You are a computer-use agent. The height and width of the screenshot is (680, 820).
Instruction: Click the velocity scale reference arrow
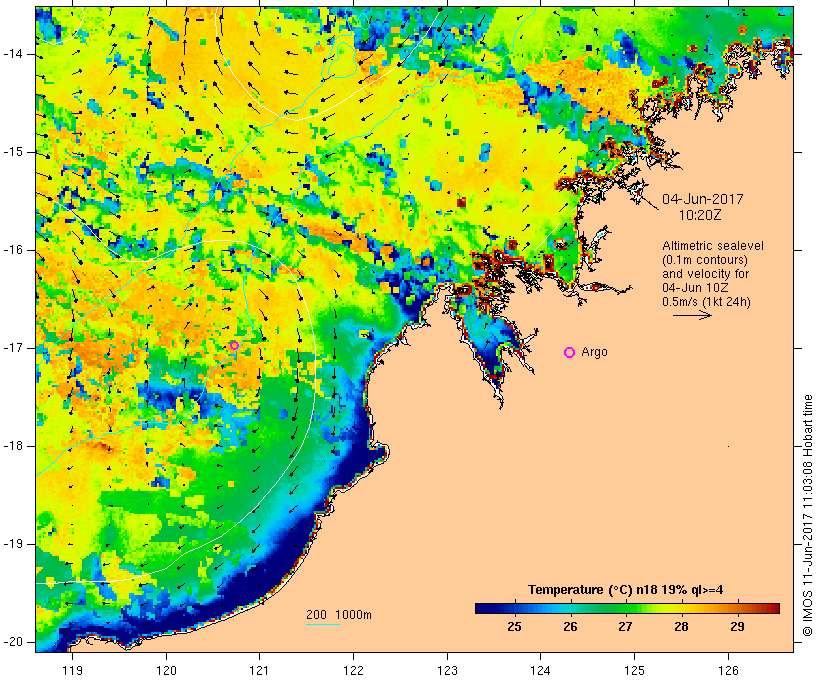click(692, 315)
